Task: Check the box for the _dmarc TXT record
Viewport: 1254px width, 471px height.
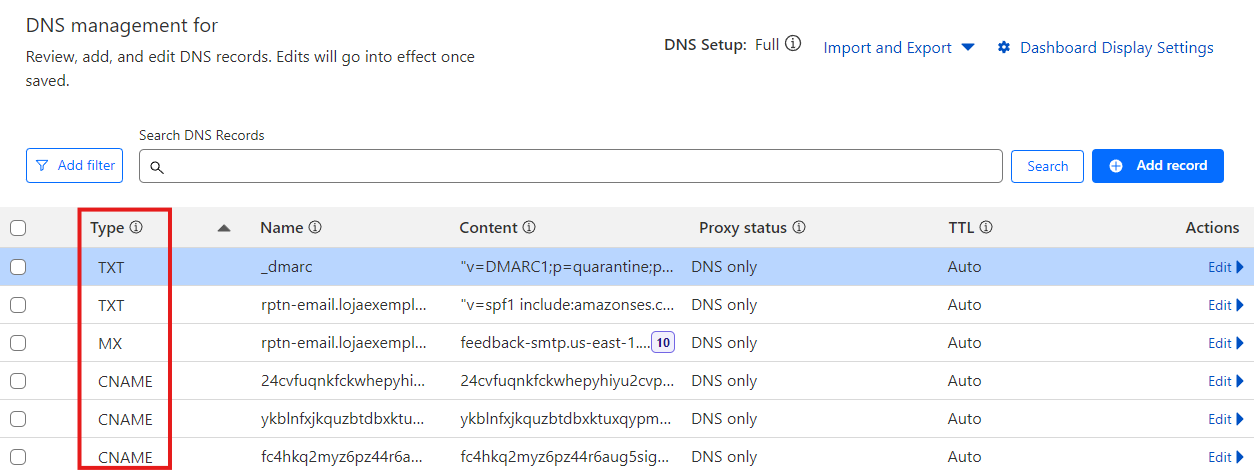Action: [x=18, y=267]
